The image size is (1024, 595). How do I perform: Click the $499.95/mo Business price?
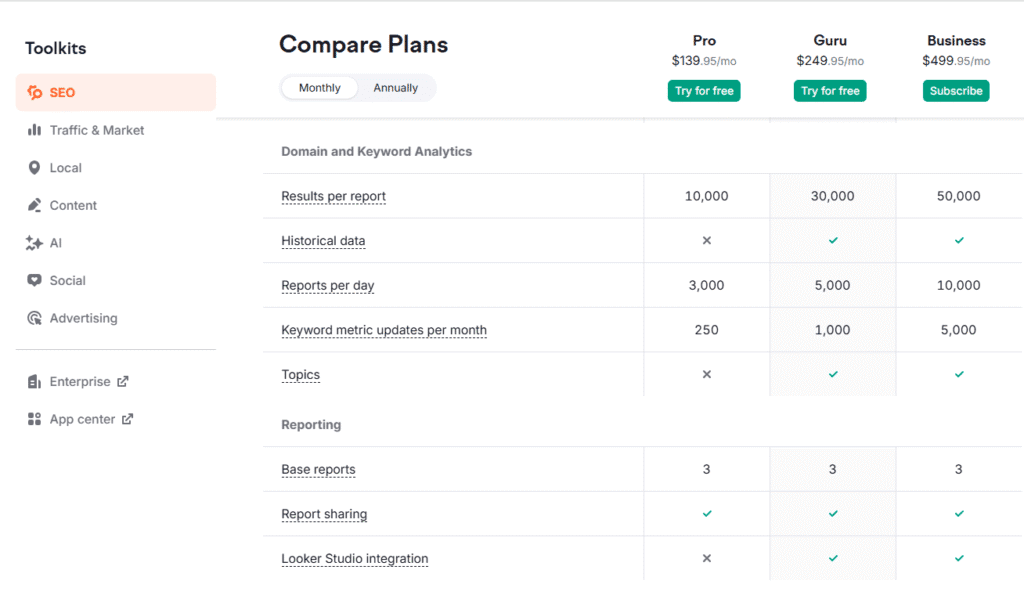956,61
